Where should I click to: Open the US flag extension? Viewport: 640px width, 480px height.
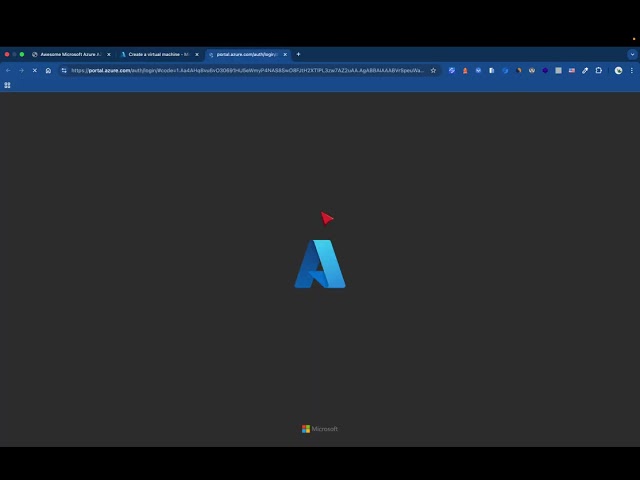(572, 71)
